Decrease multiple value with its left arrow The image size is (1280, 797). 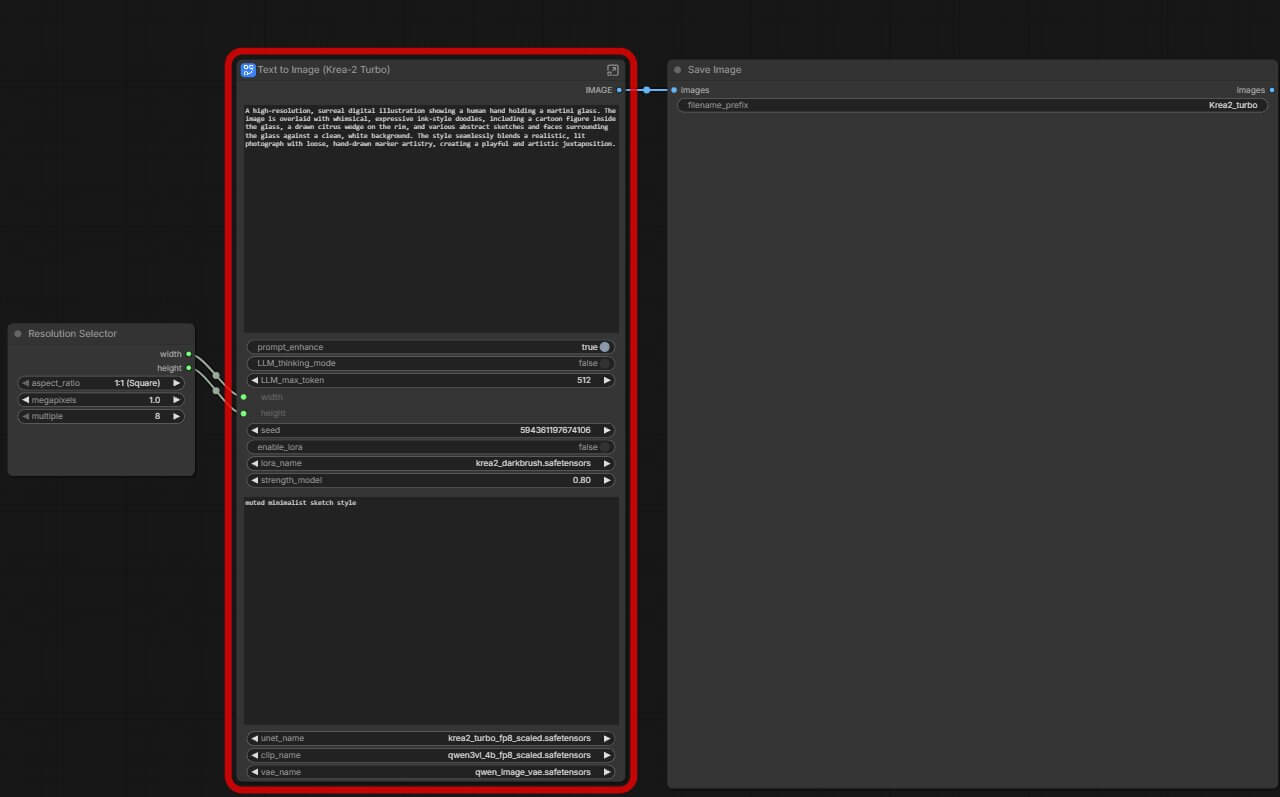coord(25,416)
